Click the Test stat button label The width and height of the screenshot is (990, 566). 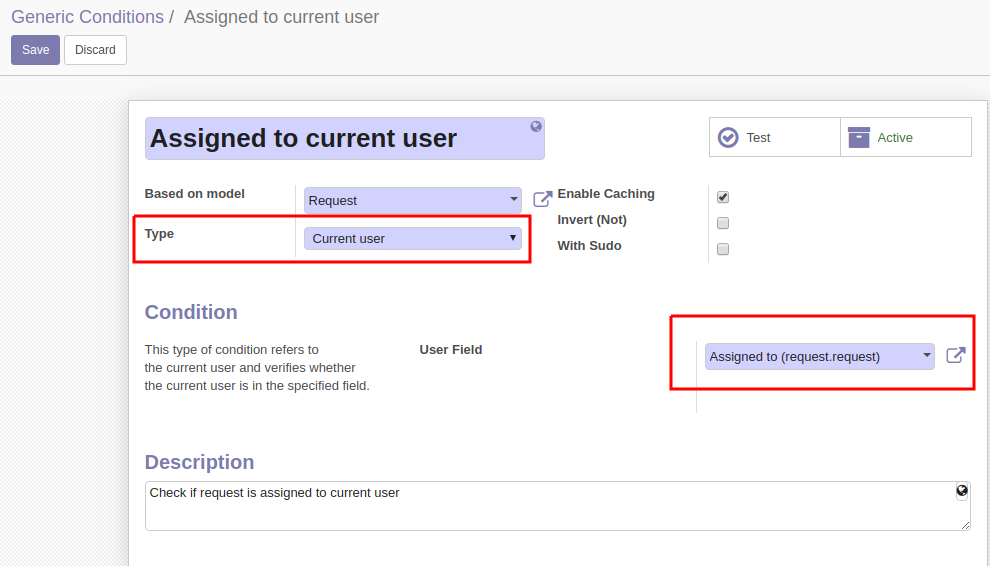(x=758, y=138)
